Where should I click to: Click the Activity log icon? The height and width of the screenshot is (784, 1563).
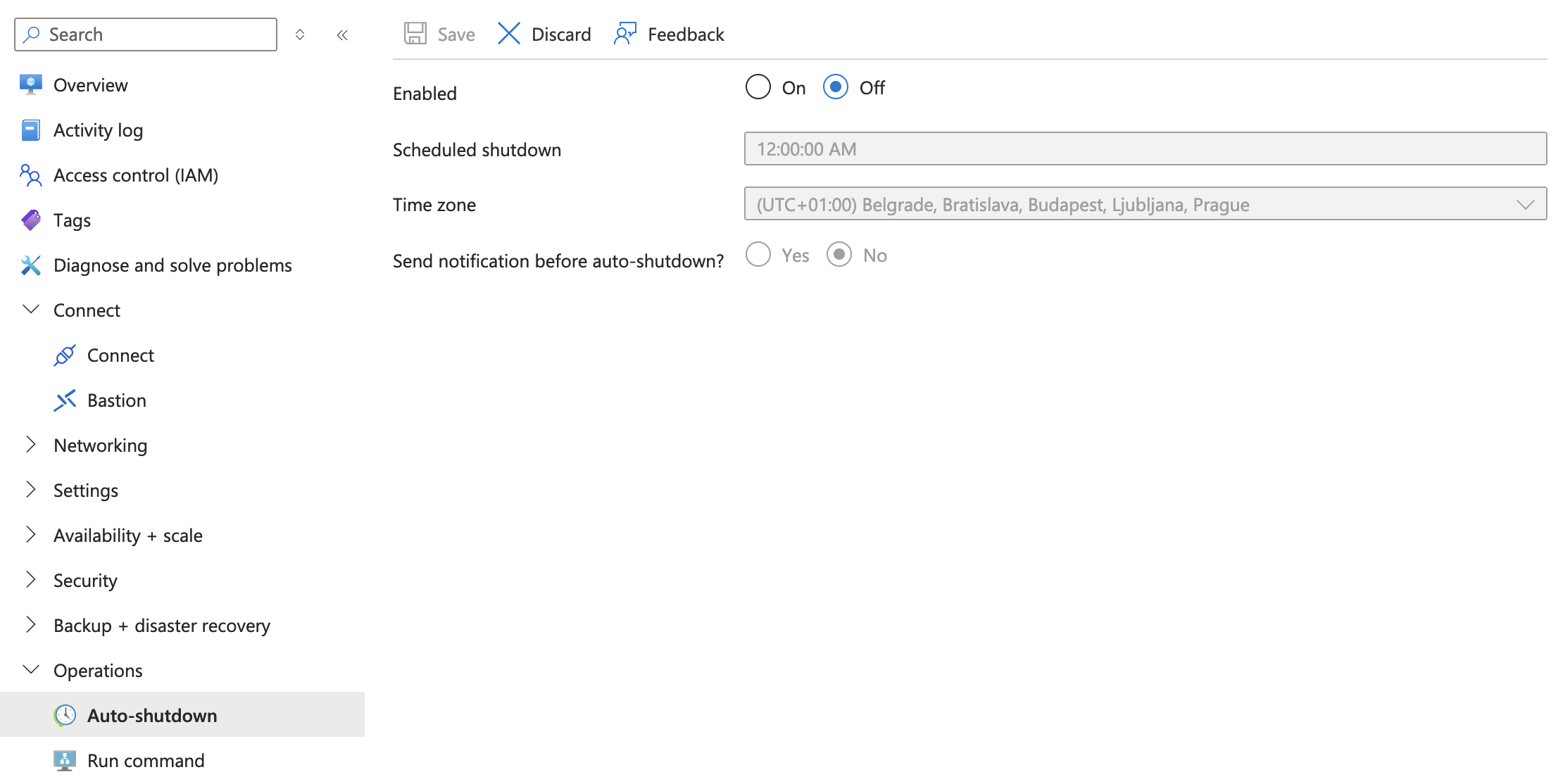[30, 130]
